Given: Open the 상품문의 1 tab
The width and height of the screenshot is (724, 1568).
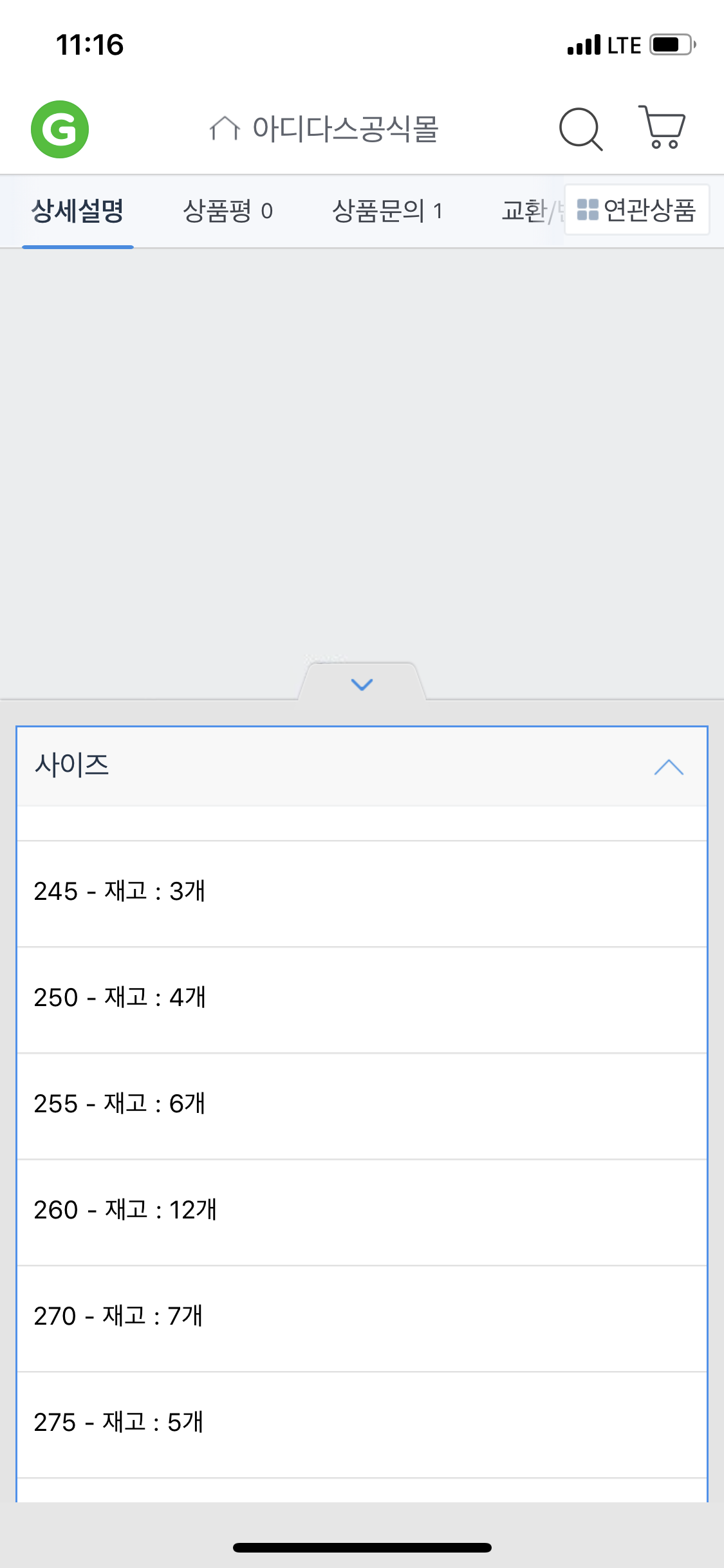Looking at the screenshot, I should [387, 211].
